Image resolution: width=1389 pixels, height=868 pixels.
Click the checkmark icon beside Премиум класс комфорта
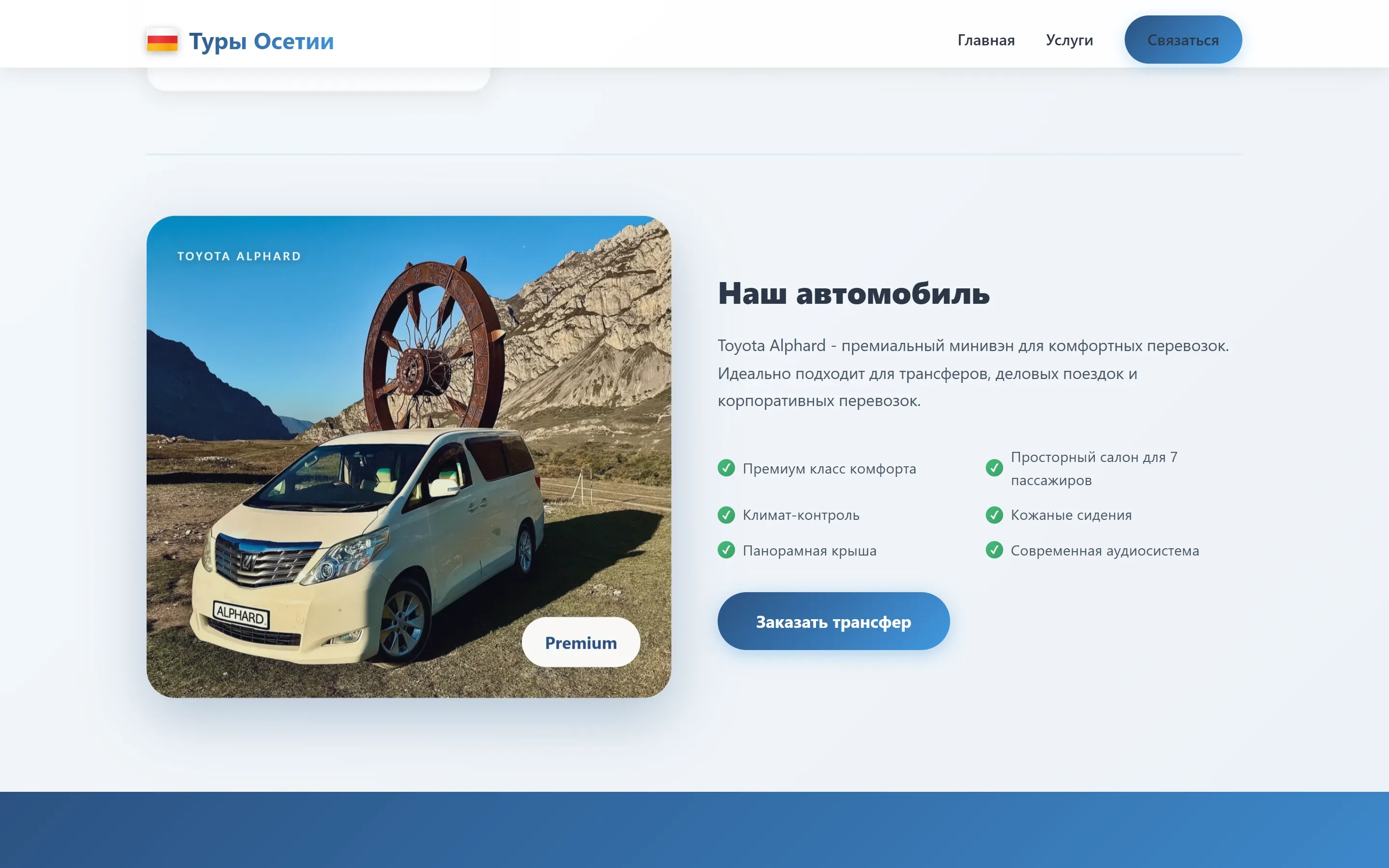pyautogui.click(x=726, y=468)
